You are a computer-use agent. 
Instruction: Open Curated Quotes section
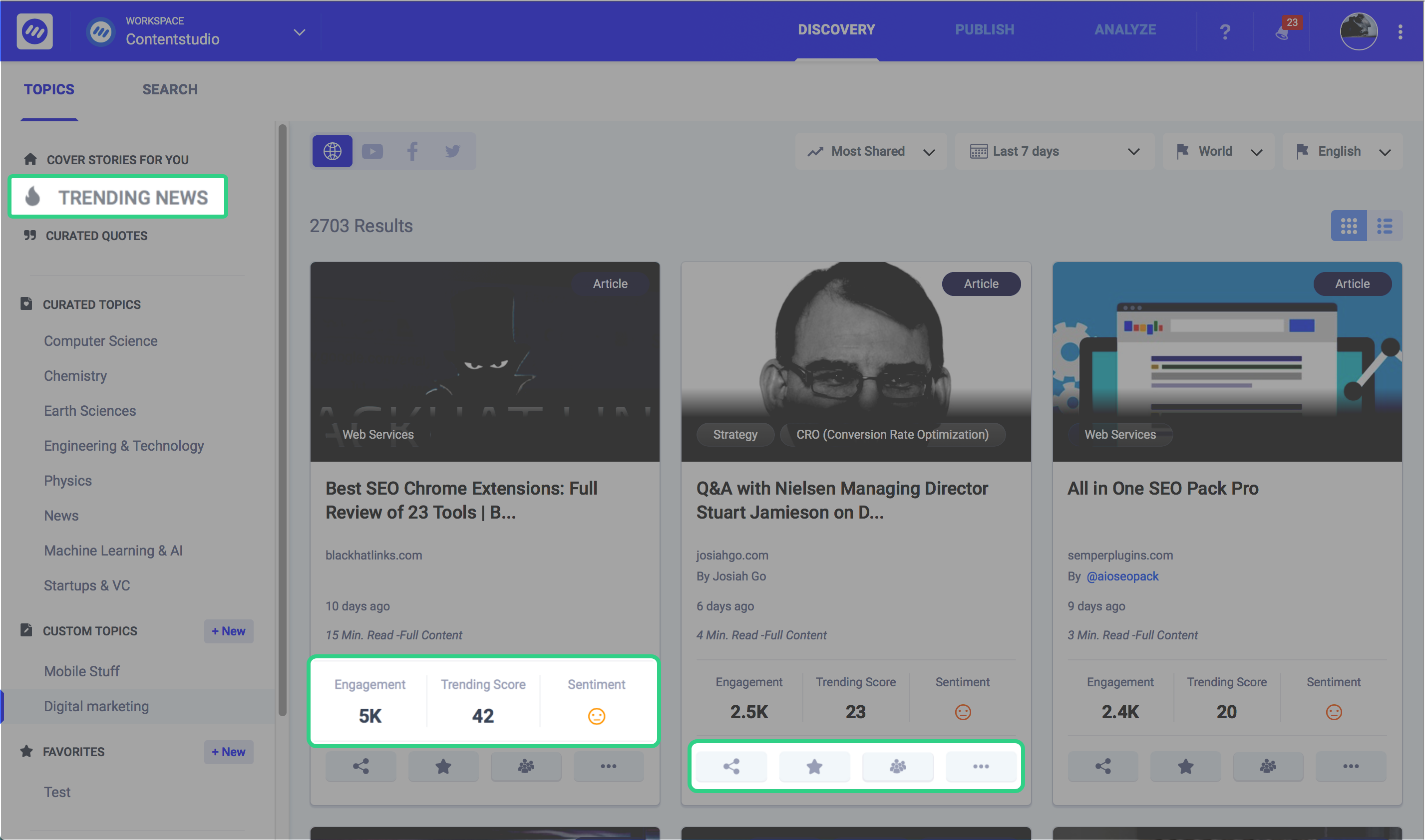[x=85, y=236]
